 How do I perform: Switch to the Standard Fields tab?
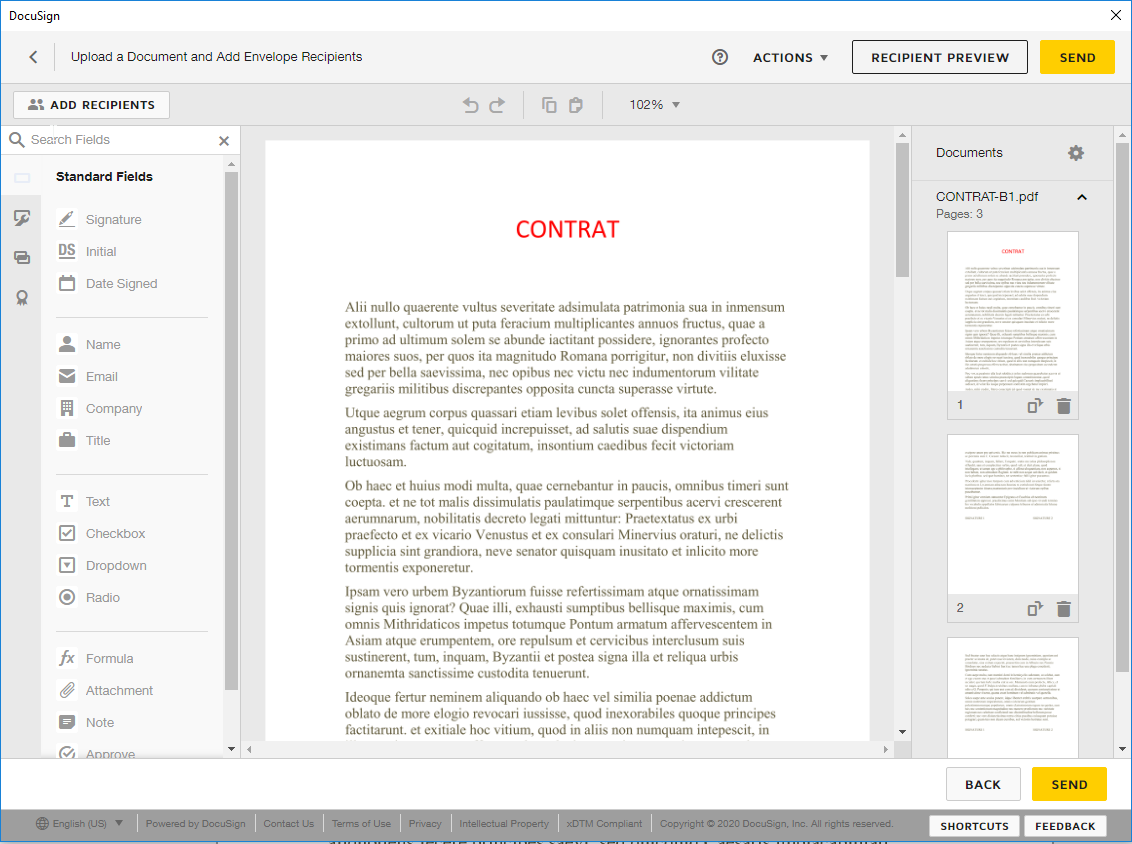tap(21, 176)
